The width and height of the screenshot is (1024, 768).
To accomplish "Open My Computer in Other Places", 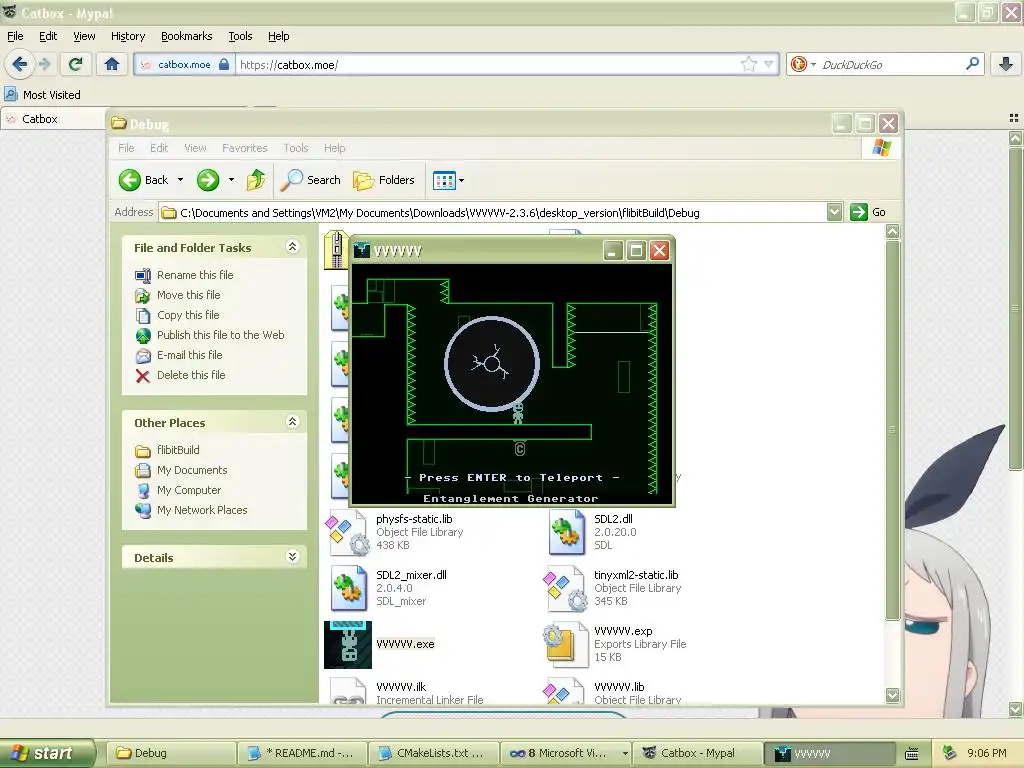I will point(189,490).
